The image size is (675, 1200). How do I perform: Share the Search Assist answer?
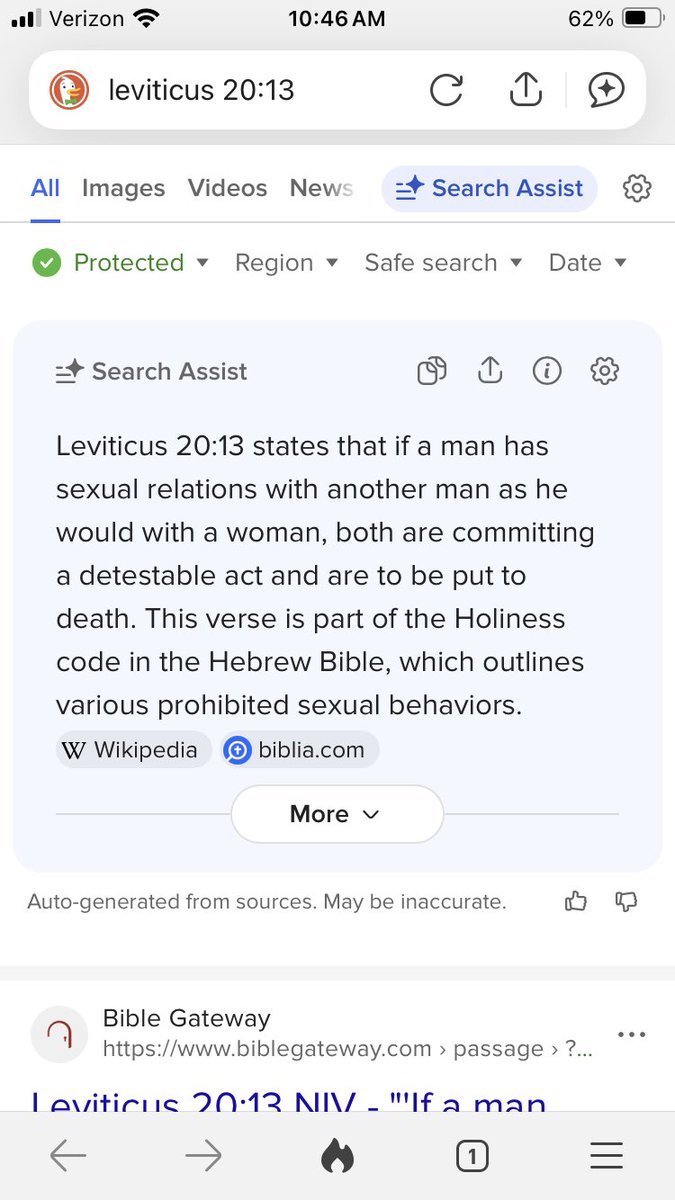point(489,371)
